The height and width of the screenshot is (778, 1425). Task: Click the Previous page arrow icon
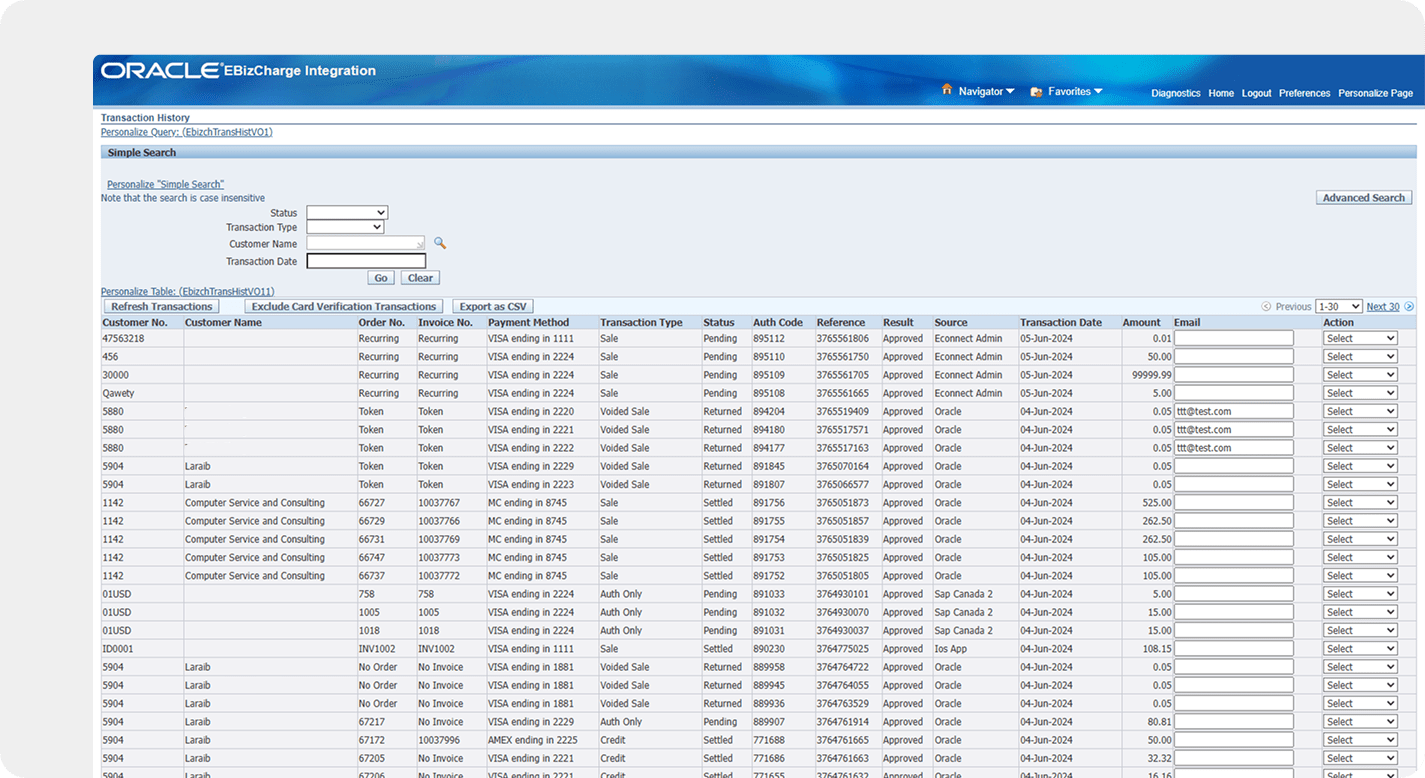tap(1266, 306)
